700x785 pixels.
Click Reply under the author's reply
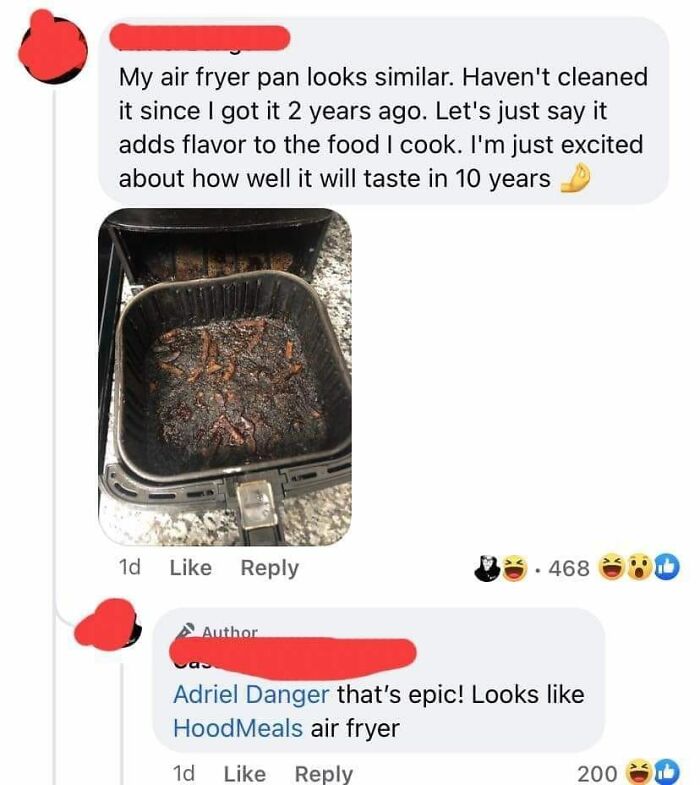323,774
